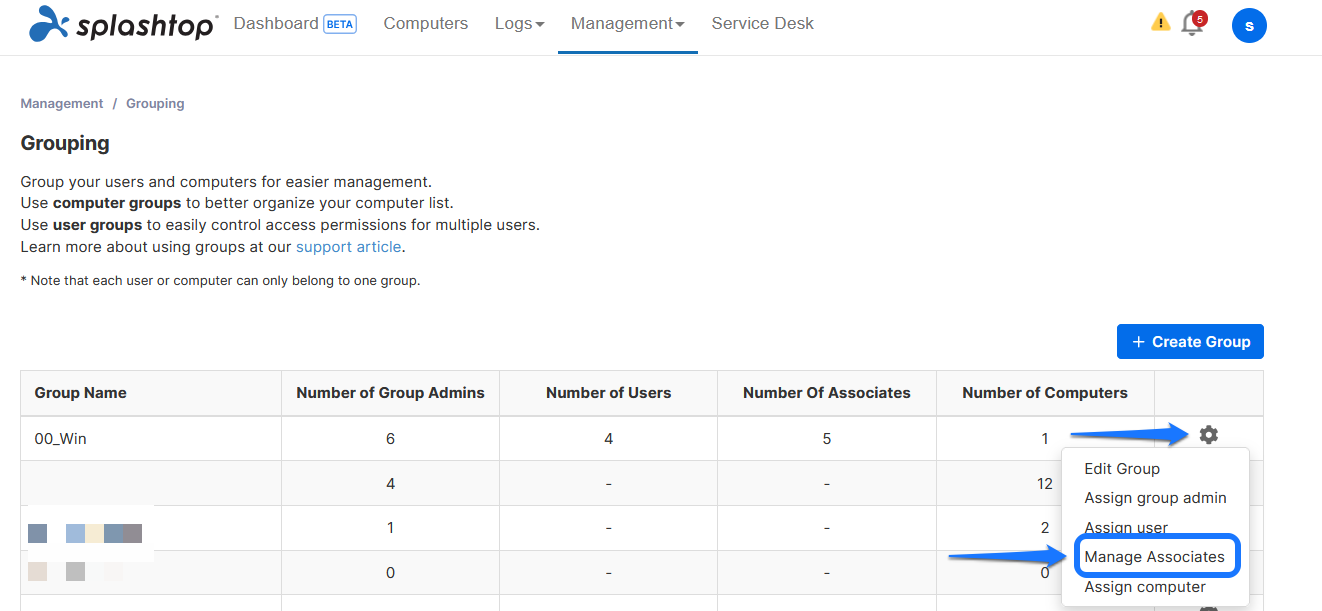Expand the Logs dropdown menu
Screen dimensions: 1322x611
click(x=520, y=23)
